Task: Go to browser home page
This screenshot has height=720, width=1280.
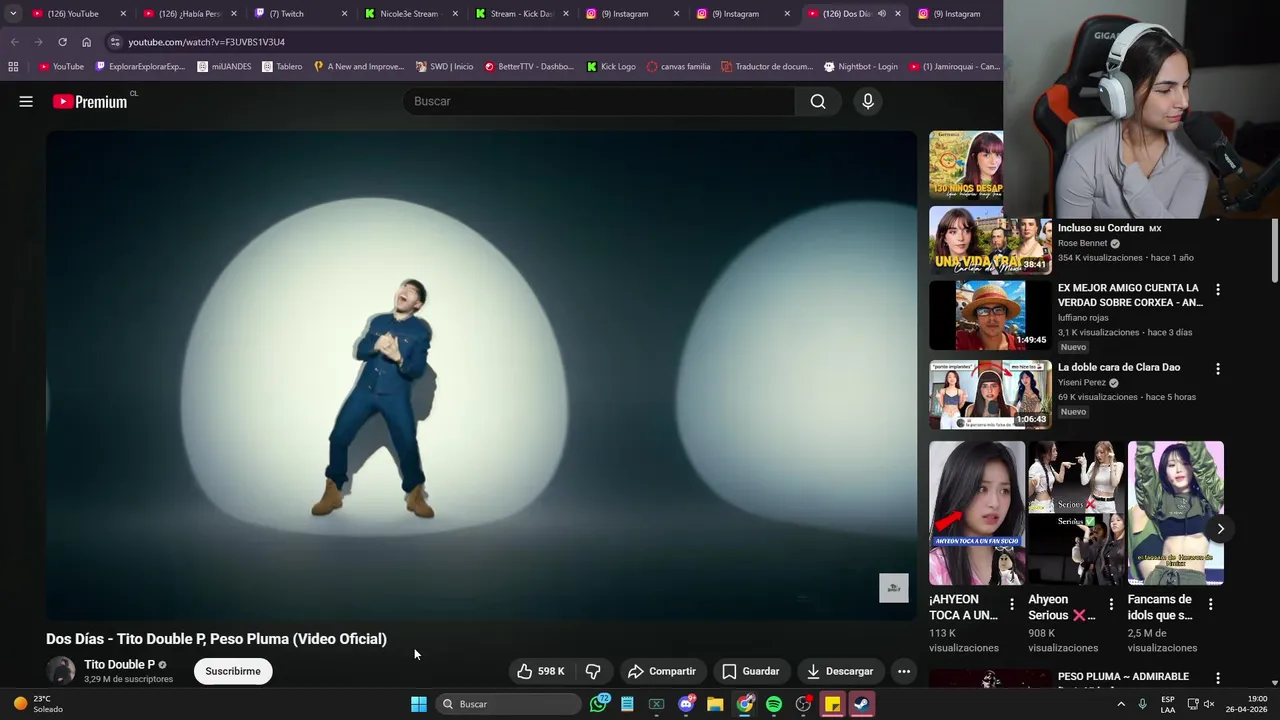Action: (86, 42)
